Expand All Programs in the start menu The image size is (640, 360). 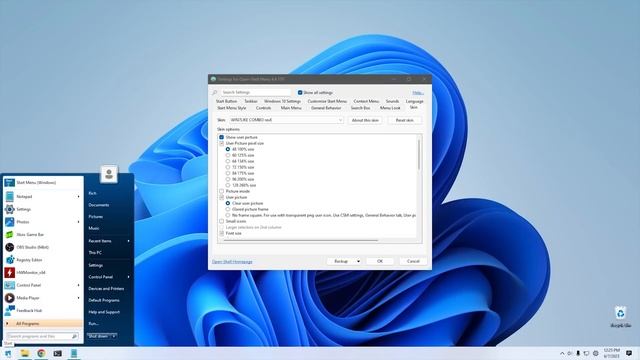pyautogui.click(x=43, y=323)
